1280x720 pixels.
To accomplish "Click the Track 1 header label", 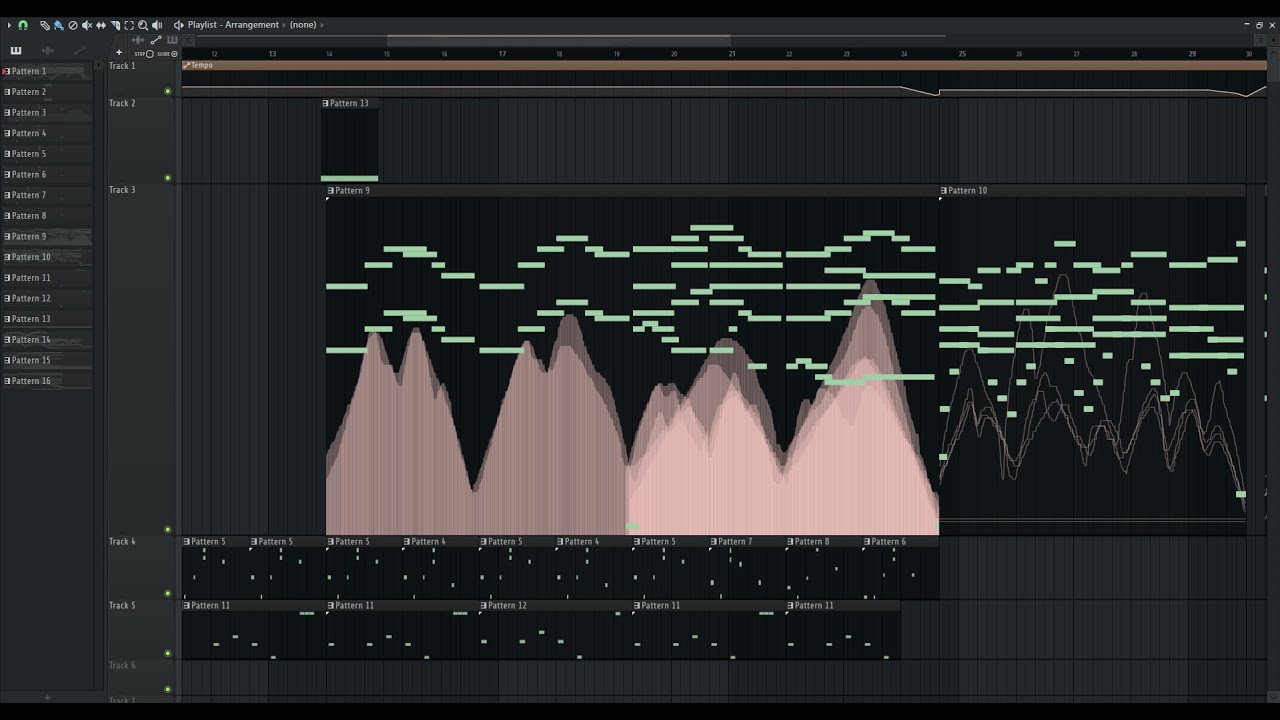I will point(122,66).
